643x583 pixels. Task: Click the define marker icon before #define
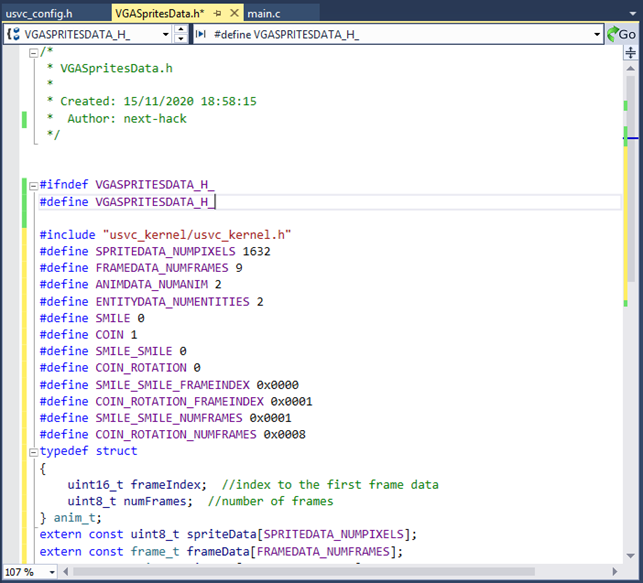(201, 34)
